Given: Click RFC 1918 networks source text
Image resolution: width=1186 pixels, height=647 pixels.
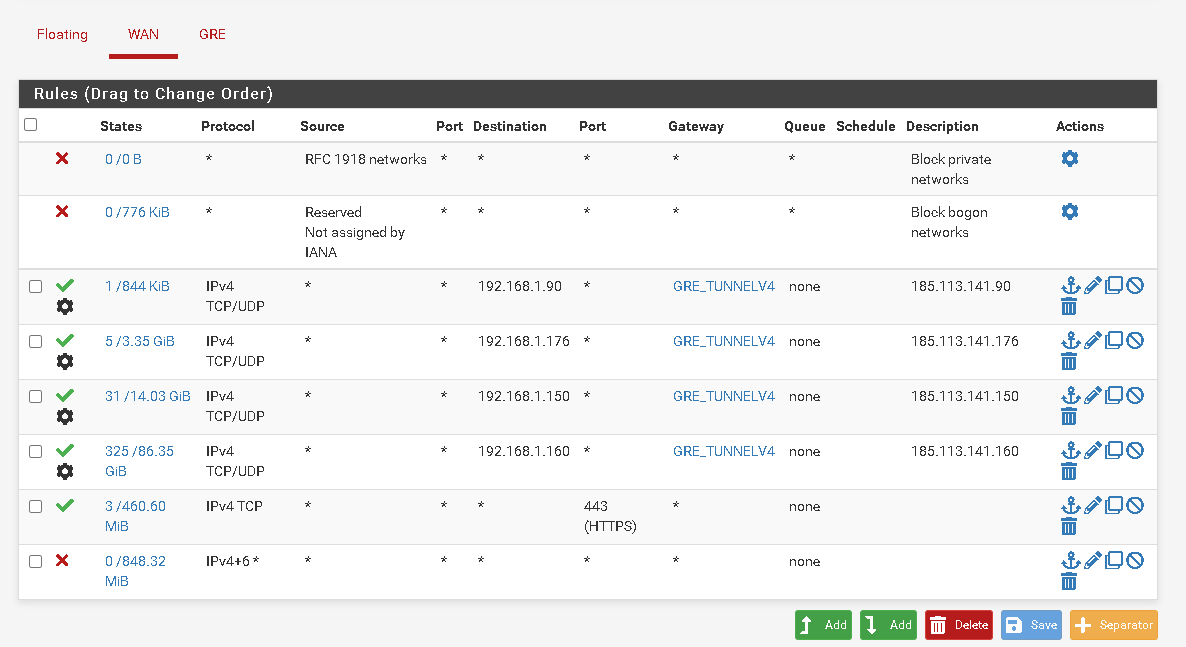Looking at the screenshot, I should (x=365, y=159).
